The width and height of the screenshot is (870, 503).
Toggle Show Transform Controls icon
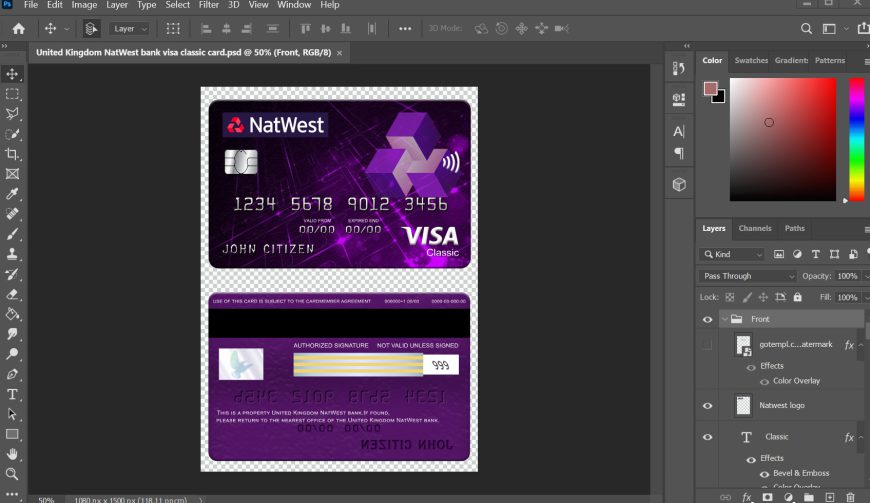[x=173, y=29]
